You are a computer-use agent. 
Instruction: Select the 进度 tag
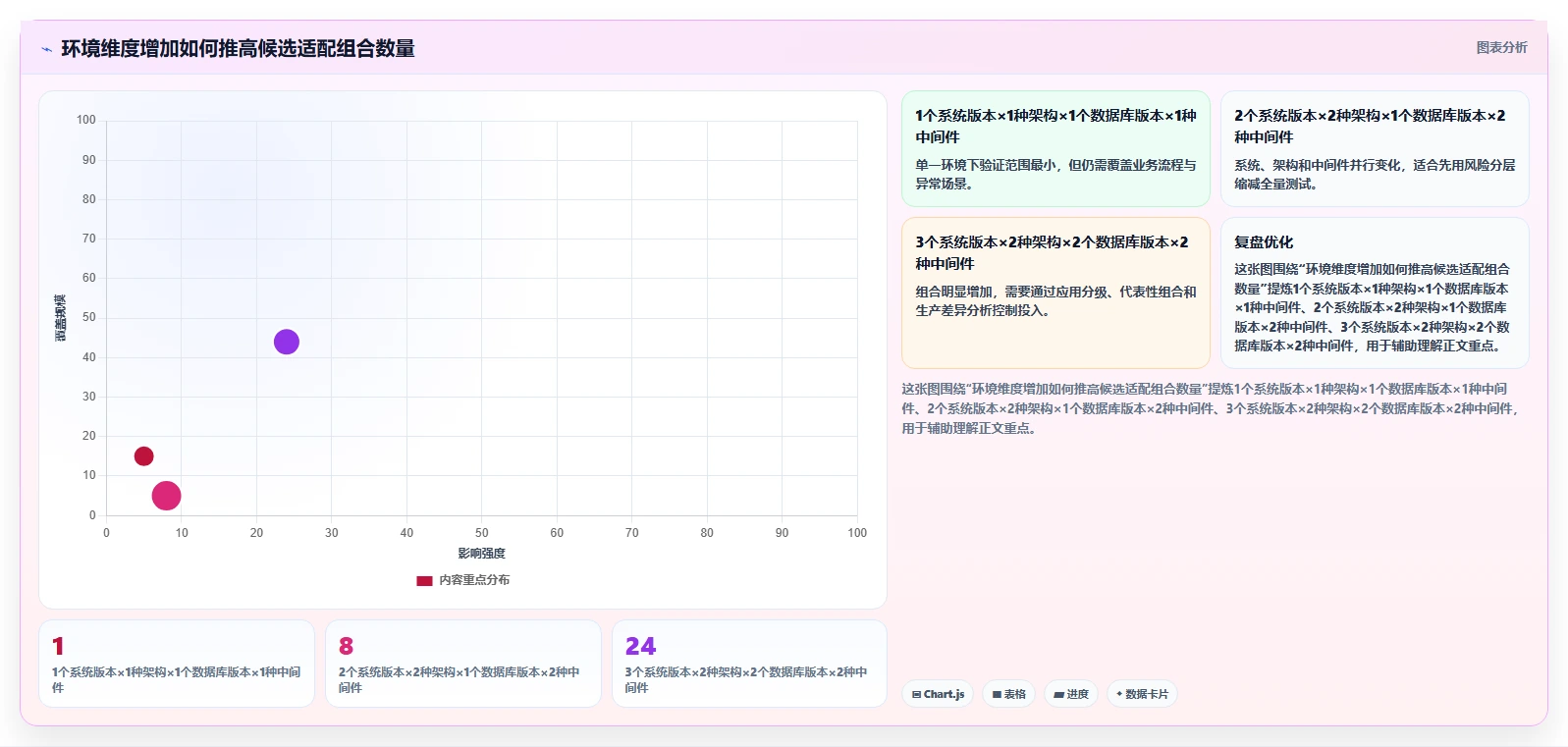[1070, 694]
